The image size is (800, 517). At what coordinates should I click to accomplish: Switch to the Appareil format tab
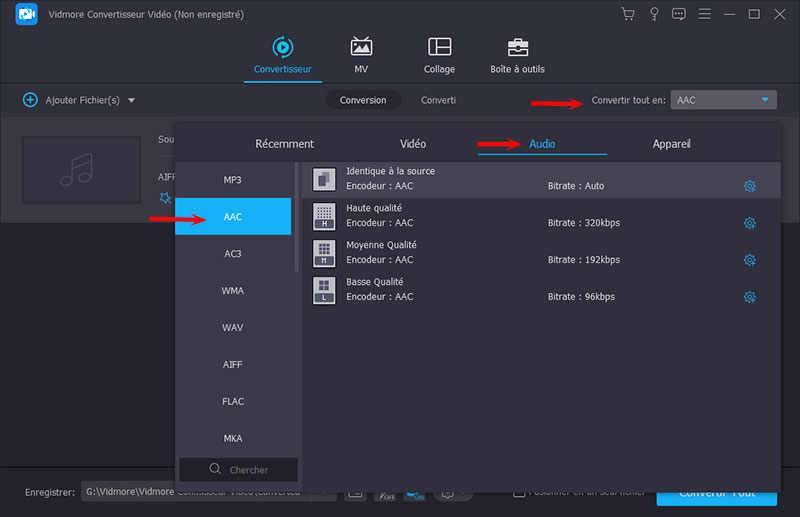[x=671, y=144]
